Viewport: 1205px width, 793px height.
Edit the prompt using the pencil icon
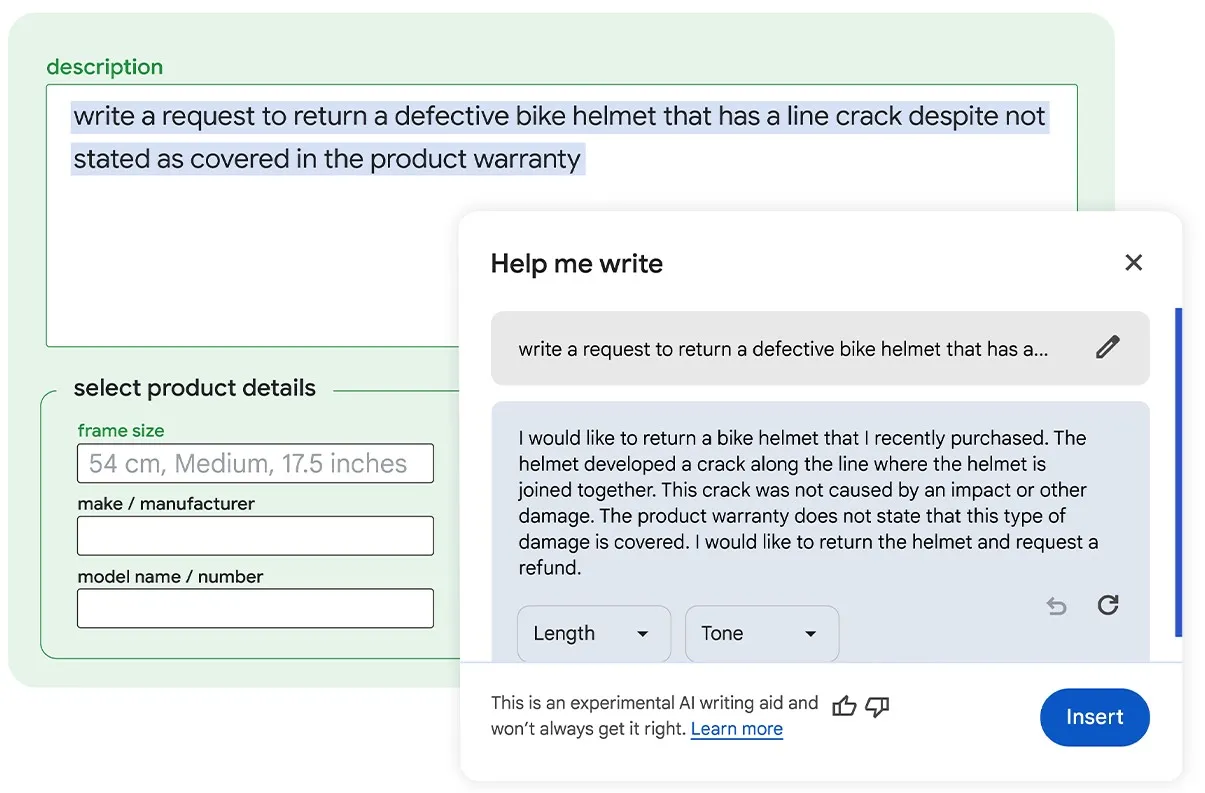tap(1107, 346)
